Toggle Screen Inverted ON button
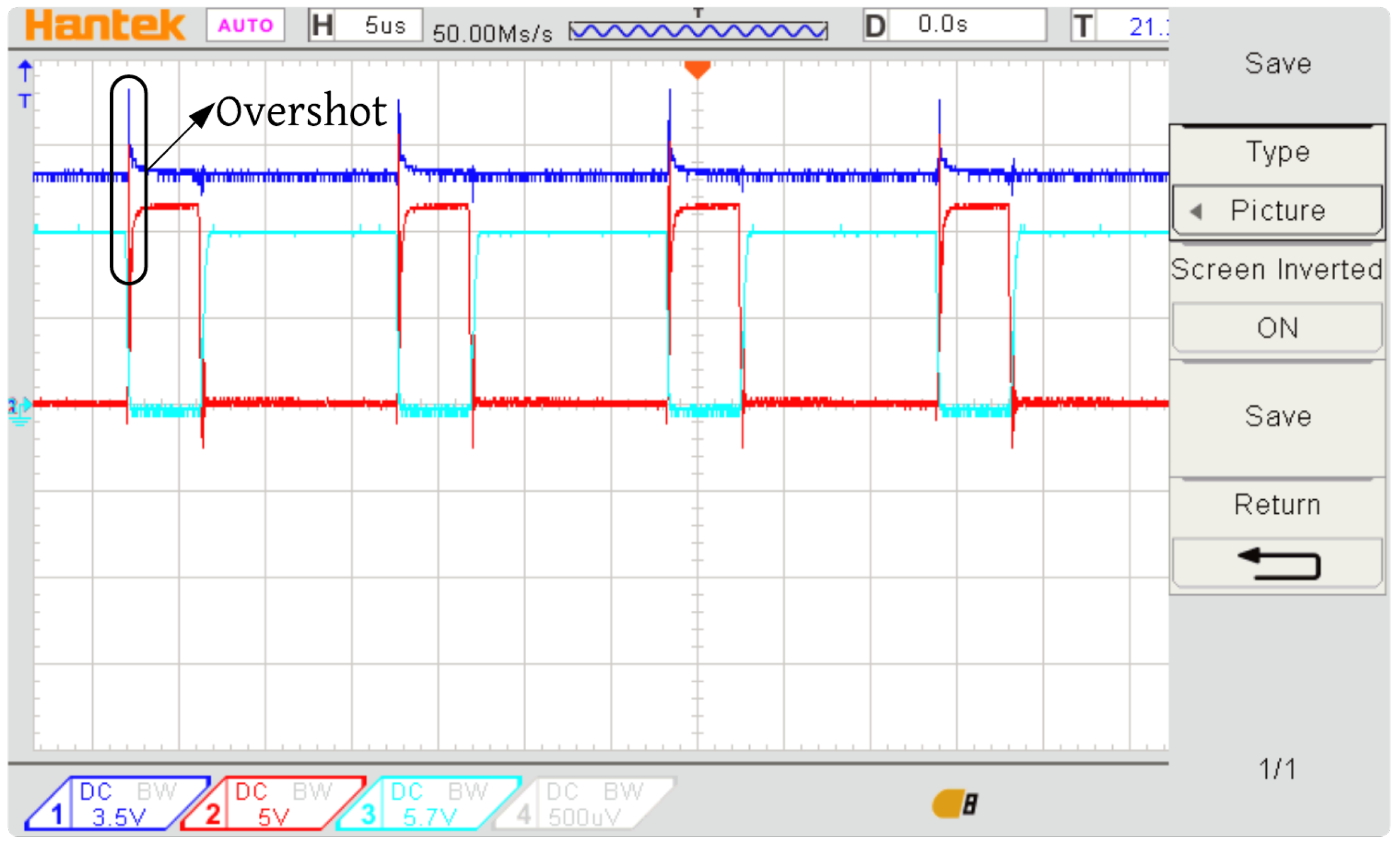Image resolution: width=1400 pixels, height=843 pixels. click(x=1277, y=328)
